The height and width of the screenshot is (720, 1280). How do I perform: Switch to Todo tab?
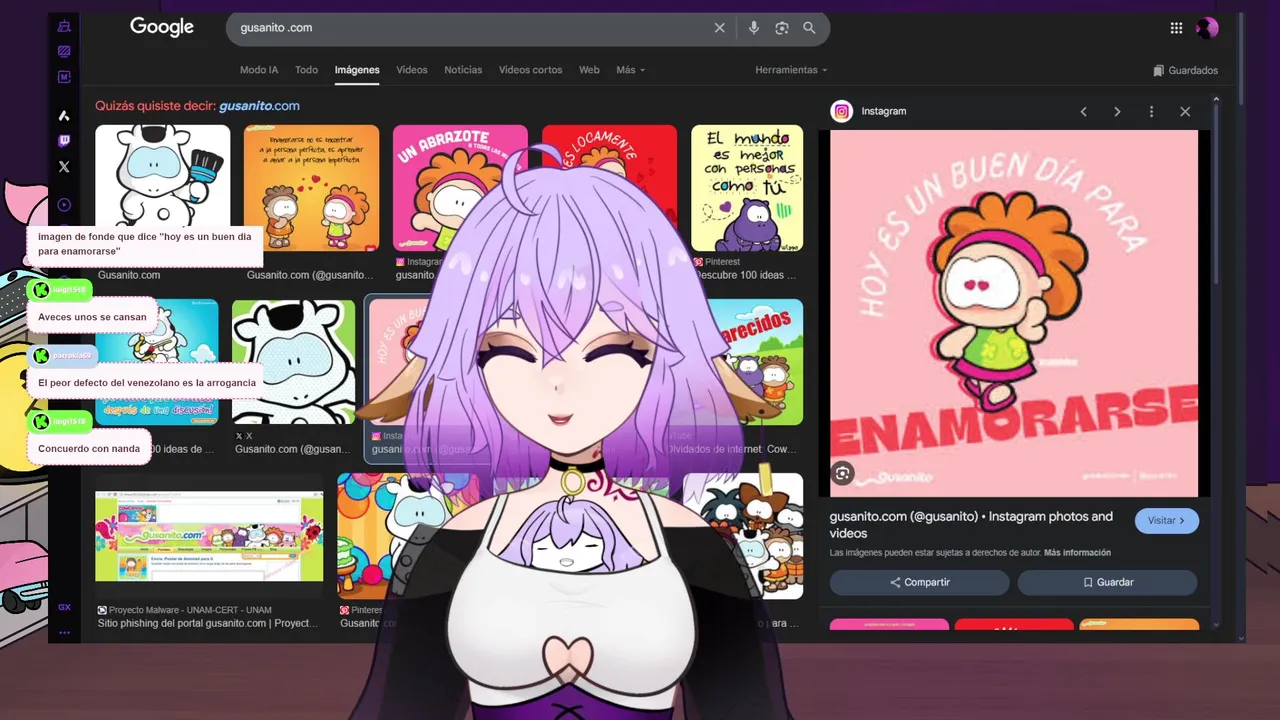point(306,70)
